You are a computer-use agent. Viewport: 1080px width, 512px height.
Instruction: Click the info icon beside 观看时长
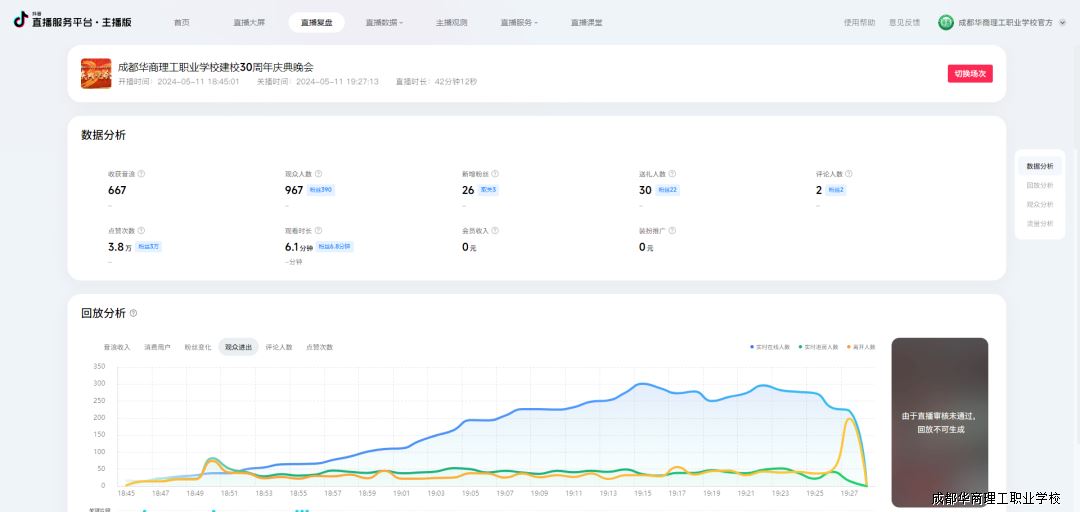pyautogui.click(x=319, y=230)
